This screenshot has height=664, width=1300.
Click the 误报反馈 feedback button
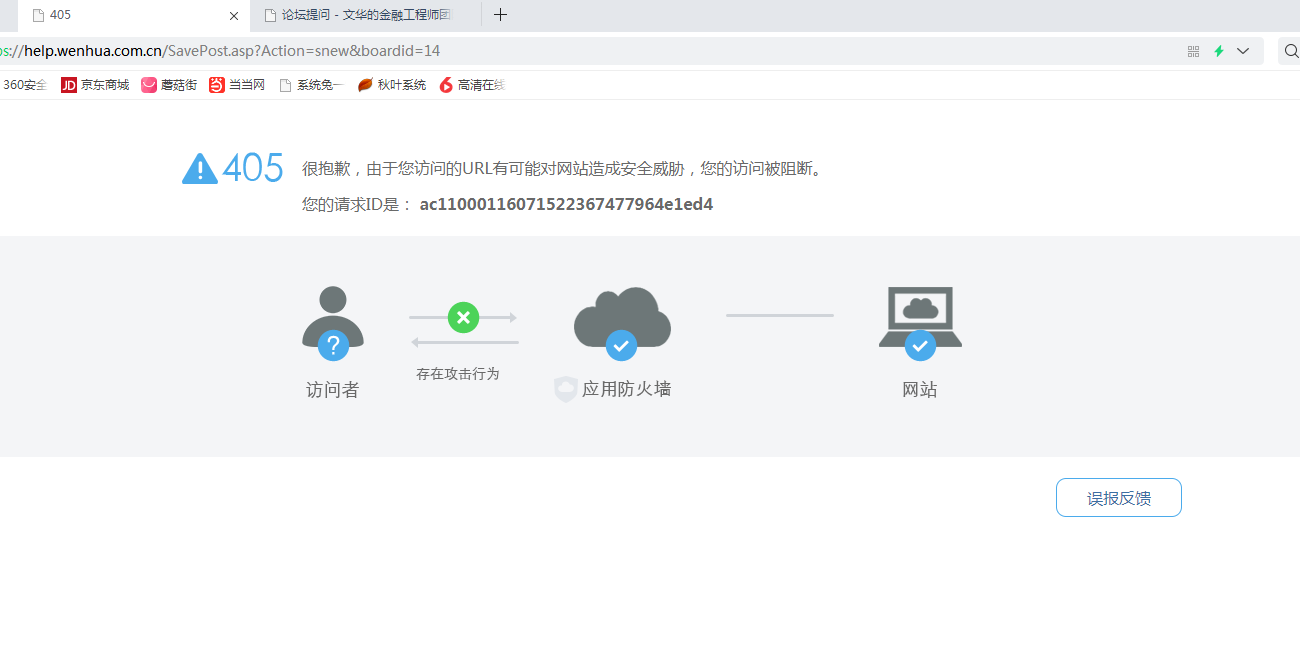1118,498
